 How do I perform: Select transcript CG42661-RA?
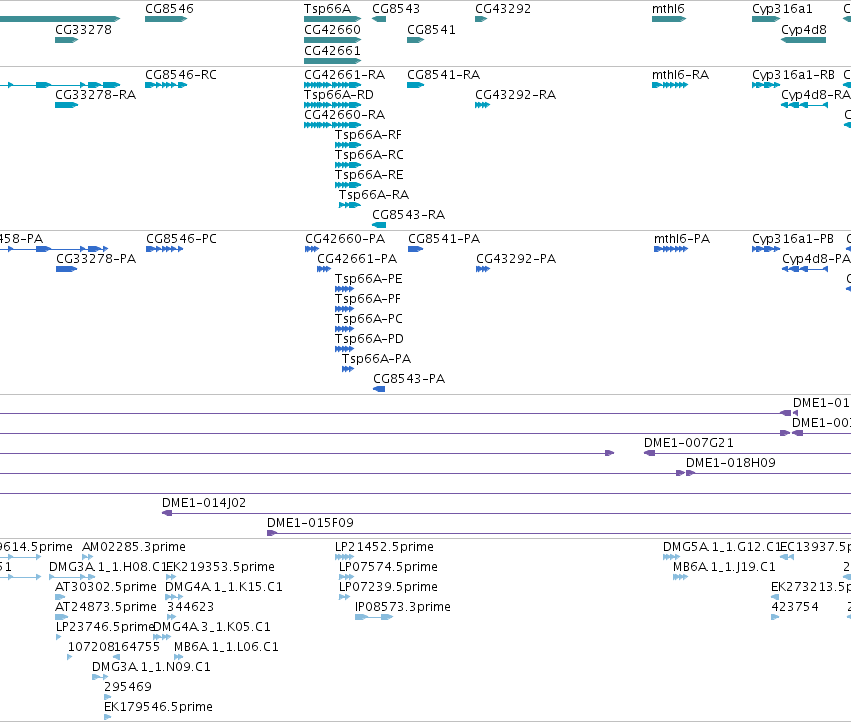pos(332,85)
